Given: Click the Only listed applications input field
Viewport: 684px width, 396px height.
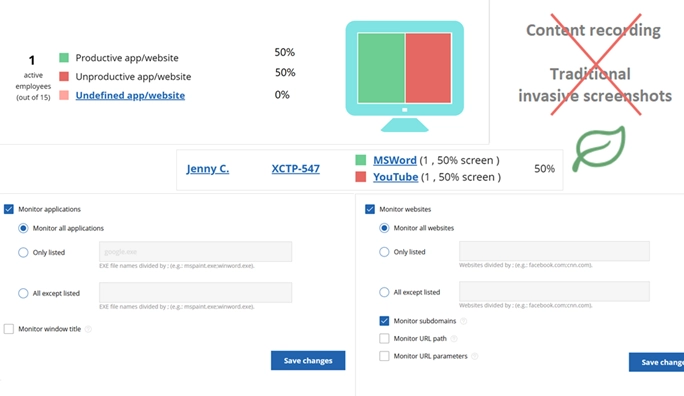Looking at the screenshot, I should [x=195, y=252].
